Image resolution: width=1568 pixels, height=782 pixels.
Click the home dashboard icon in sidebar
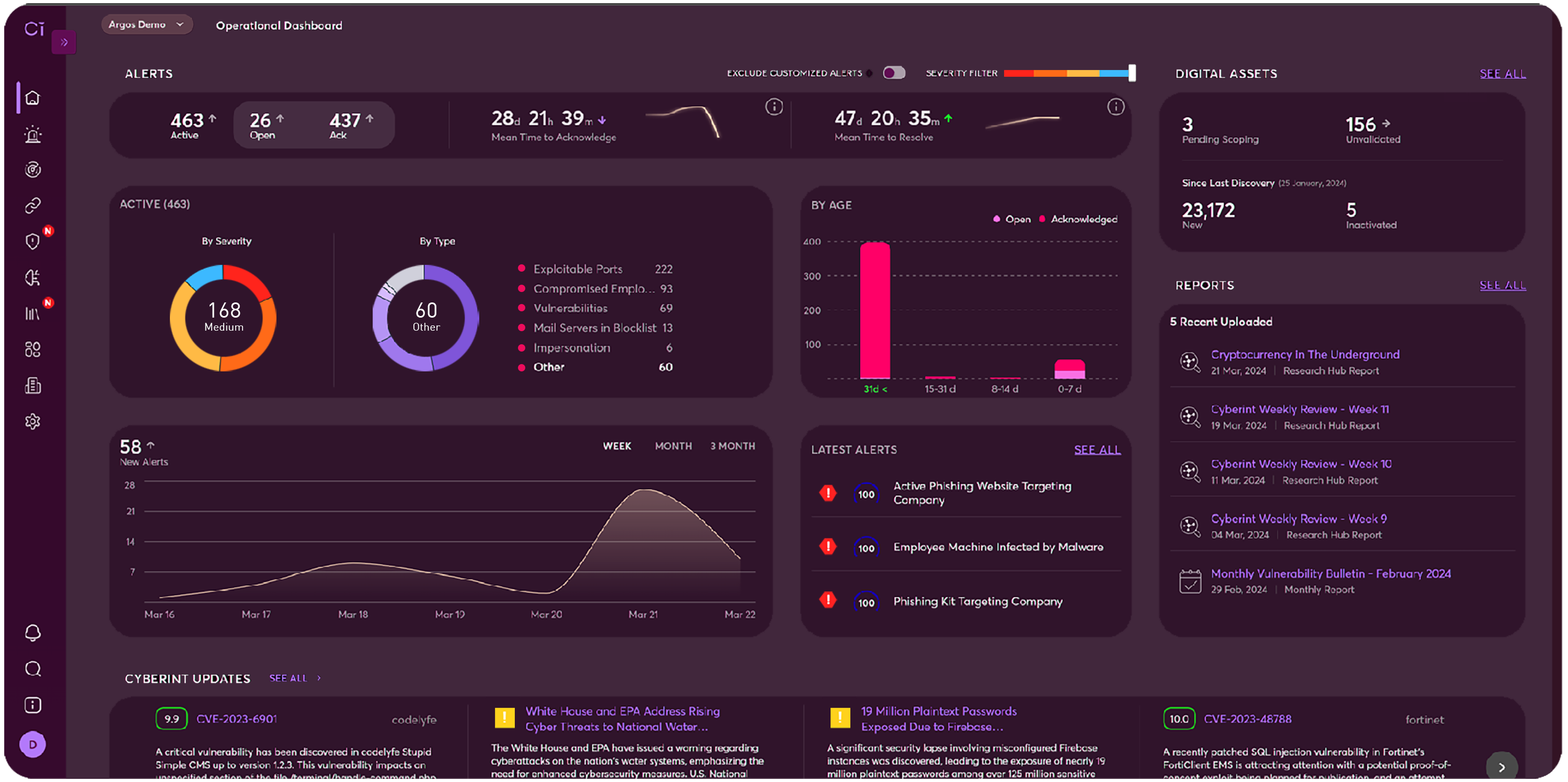pos(34,97)
